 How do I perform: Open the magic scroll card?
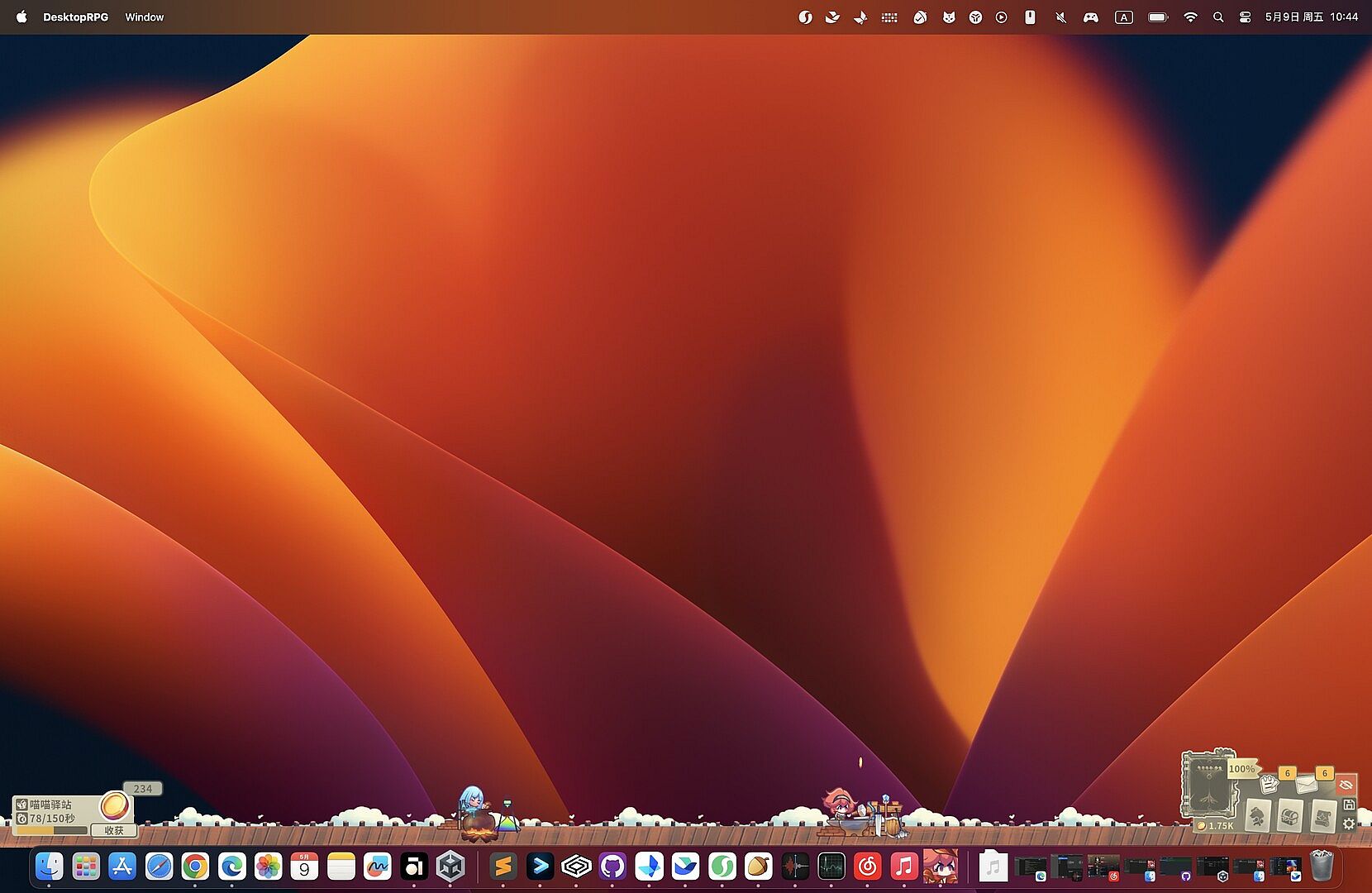click(1322, 817)
